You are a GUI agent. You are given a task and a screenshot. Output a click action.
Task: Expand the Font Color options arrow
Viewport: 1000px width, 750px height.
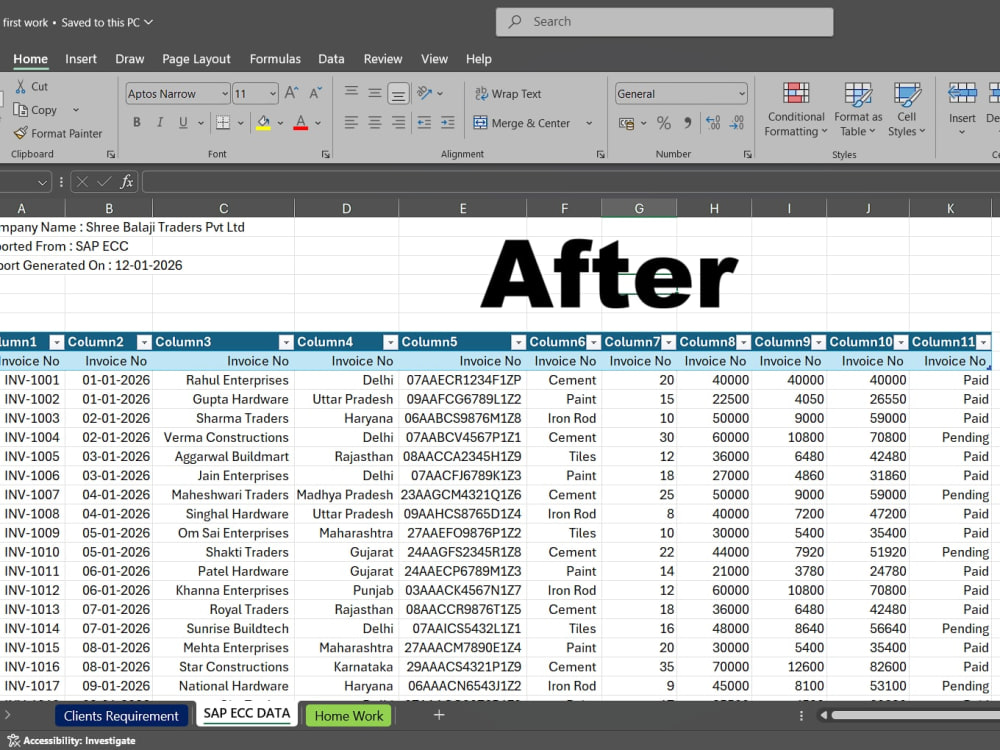tap(318, 123)
